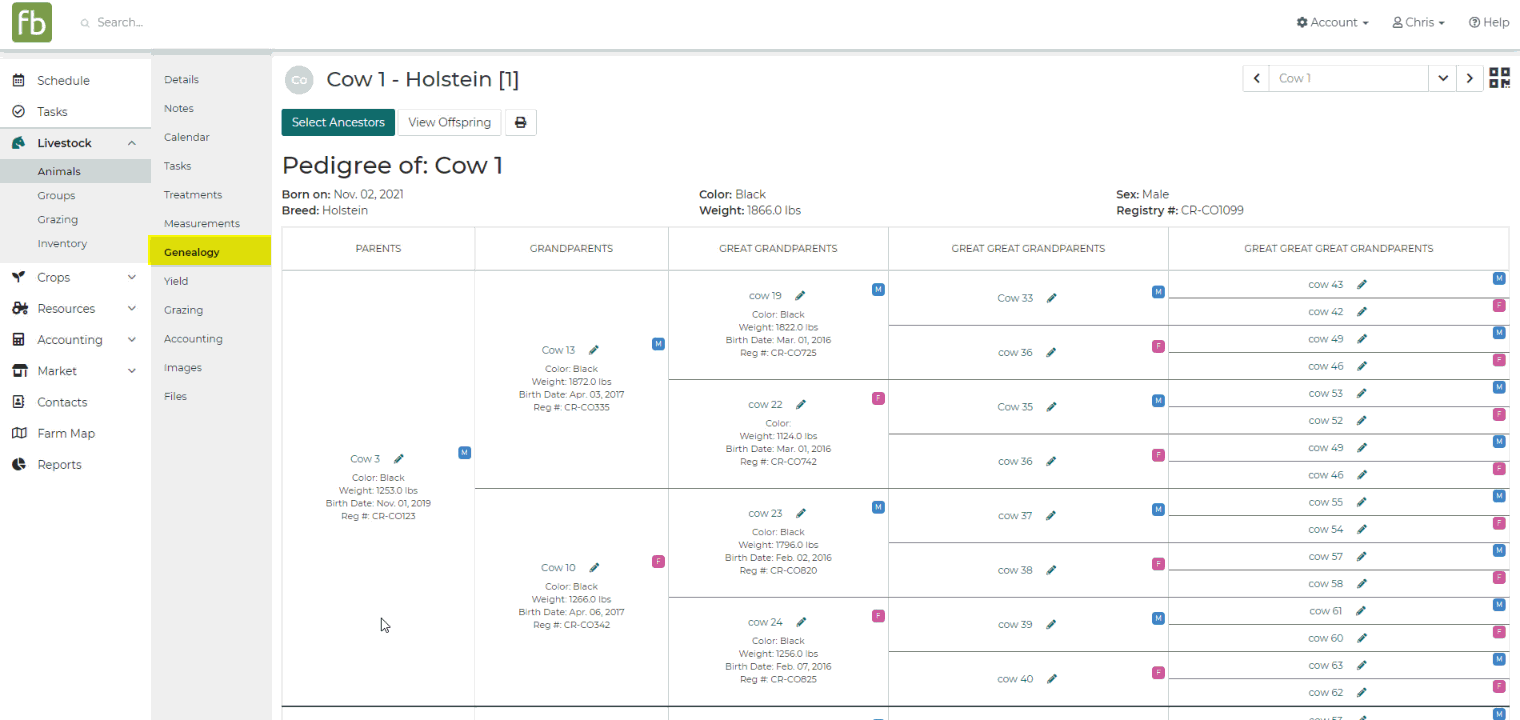Edit Cow 13 using its pencil icon
Screen dimensions: 1520x720
point(594,350)
